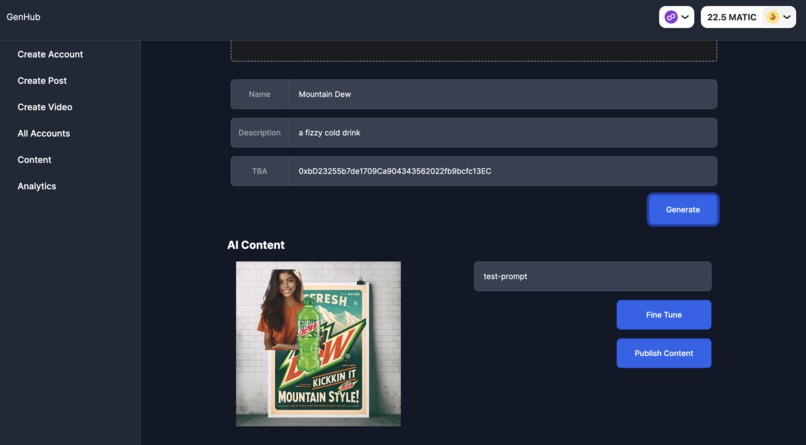The width and height of the screenshot is (806, 445).
Task: Click the Description field label
Action: tap(259, 133)
